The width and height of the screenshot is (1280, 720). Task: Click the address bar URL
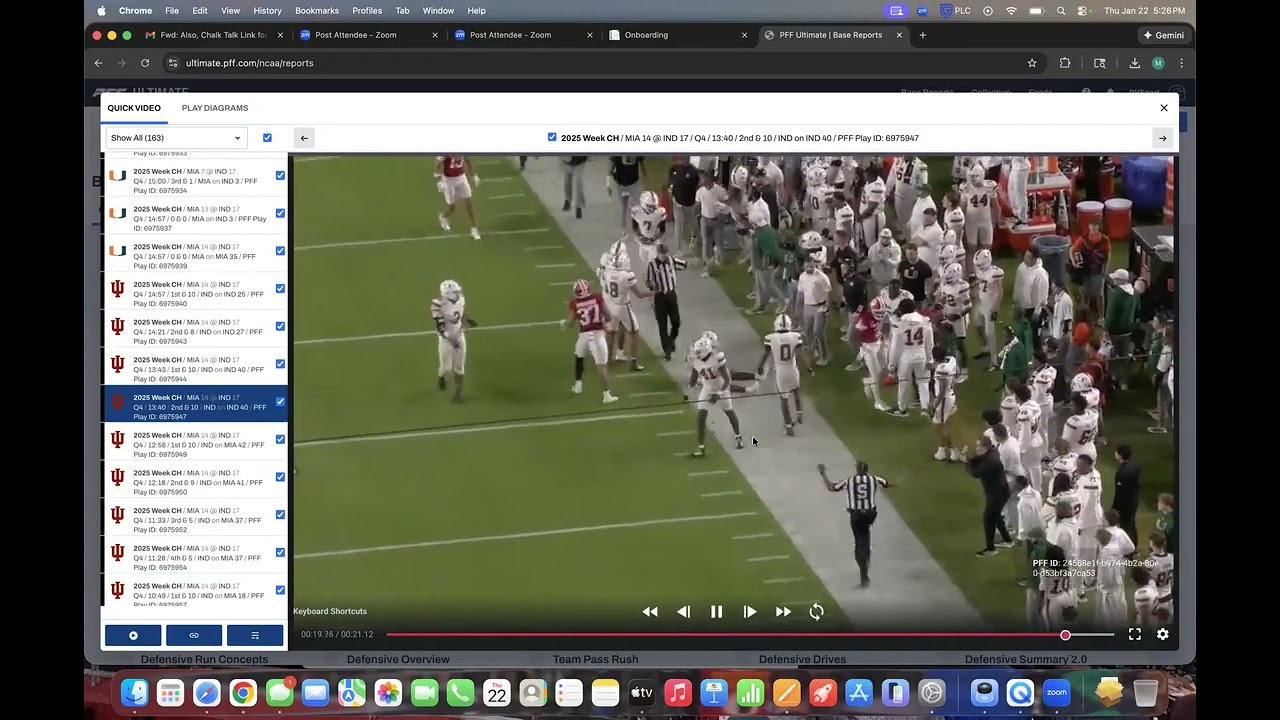tap(250, 63)
